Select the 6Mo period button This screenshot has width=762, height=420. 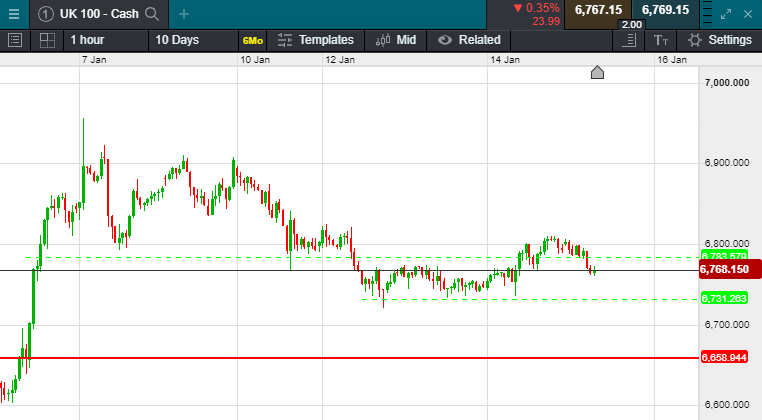click(253, 41)
